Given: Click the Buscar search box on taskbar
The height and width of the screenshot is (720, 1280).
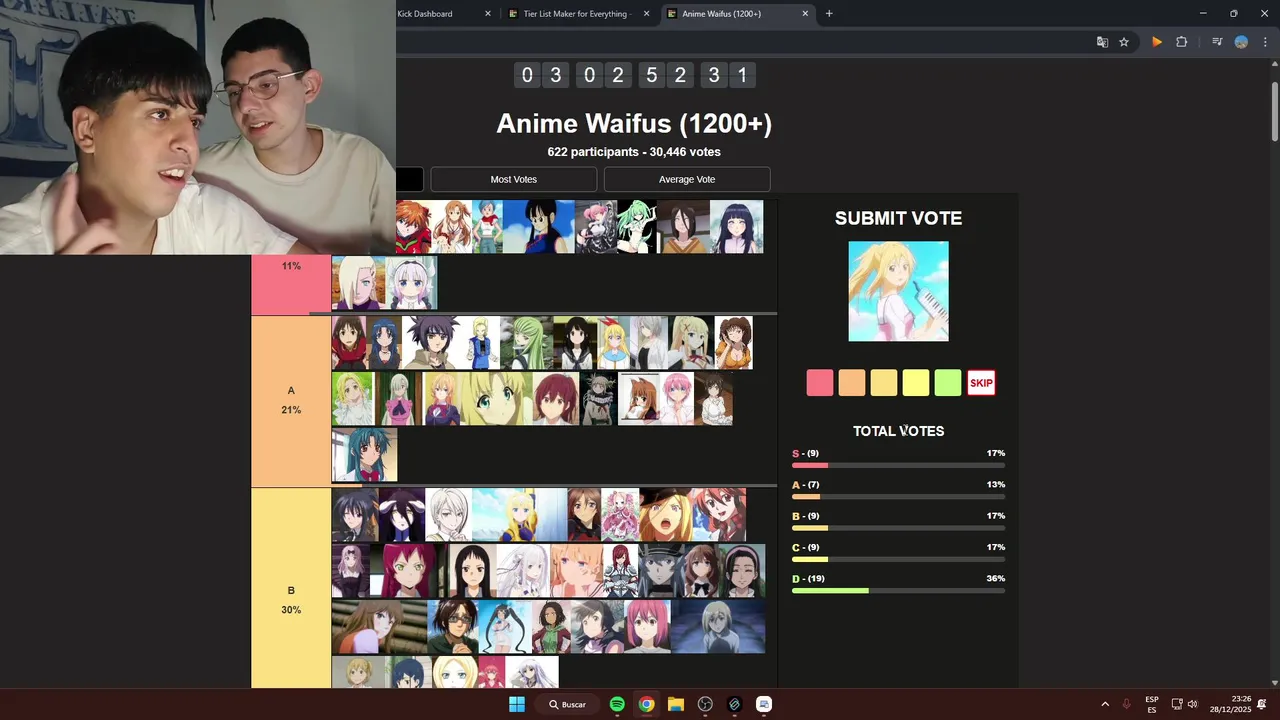Looking at the screenshot, I should click(569, 704).
